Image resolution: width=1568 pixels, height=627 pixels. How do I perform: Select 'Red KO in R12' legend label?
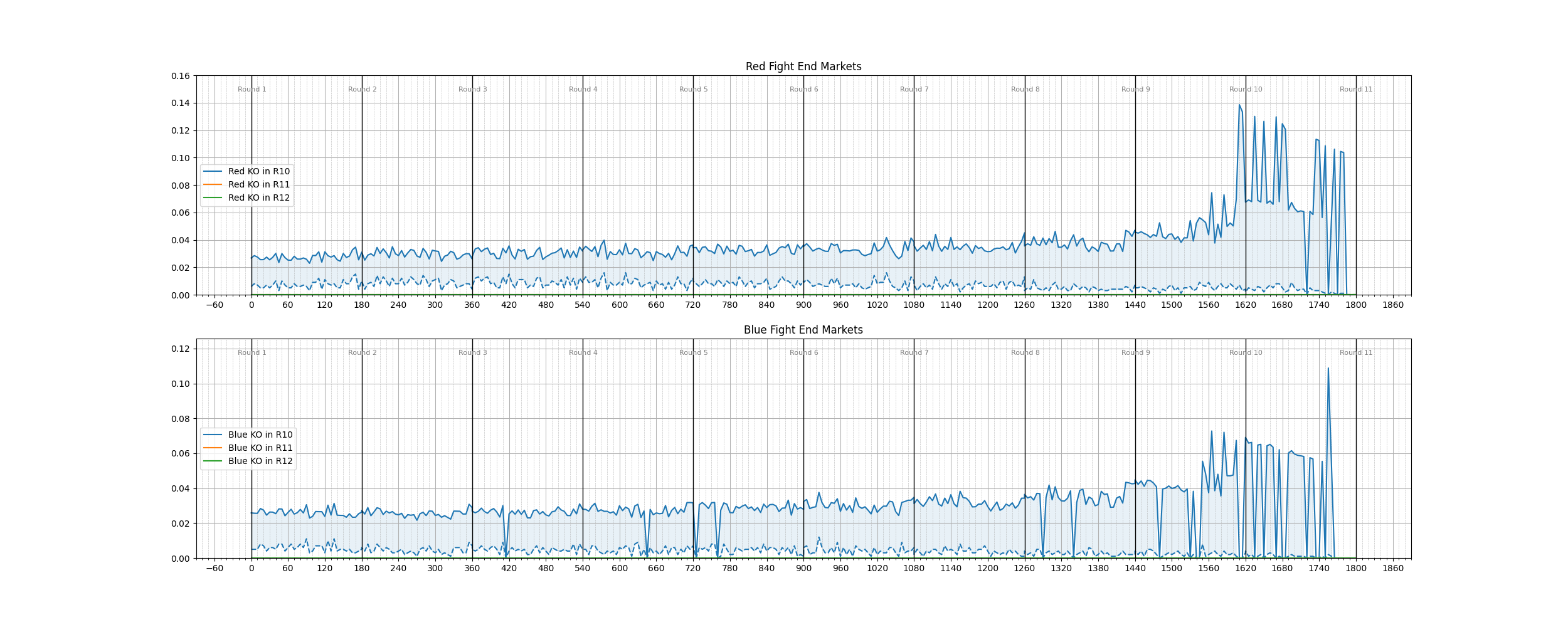(258, 198)
